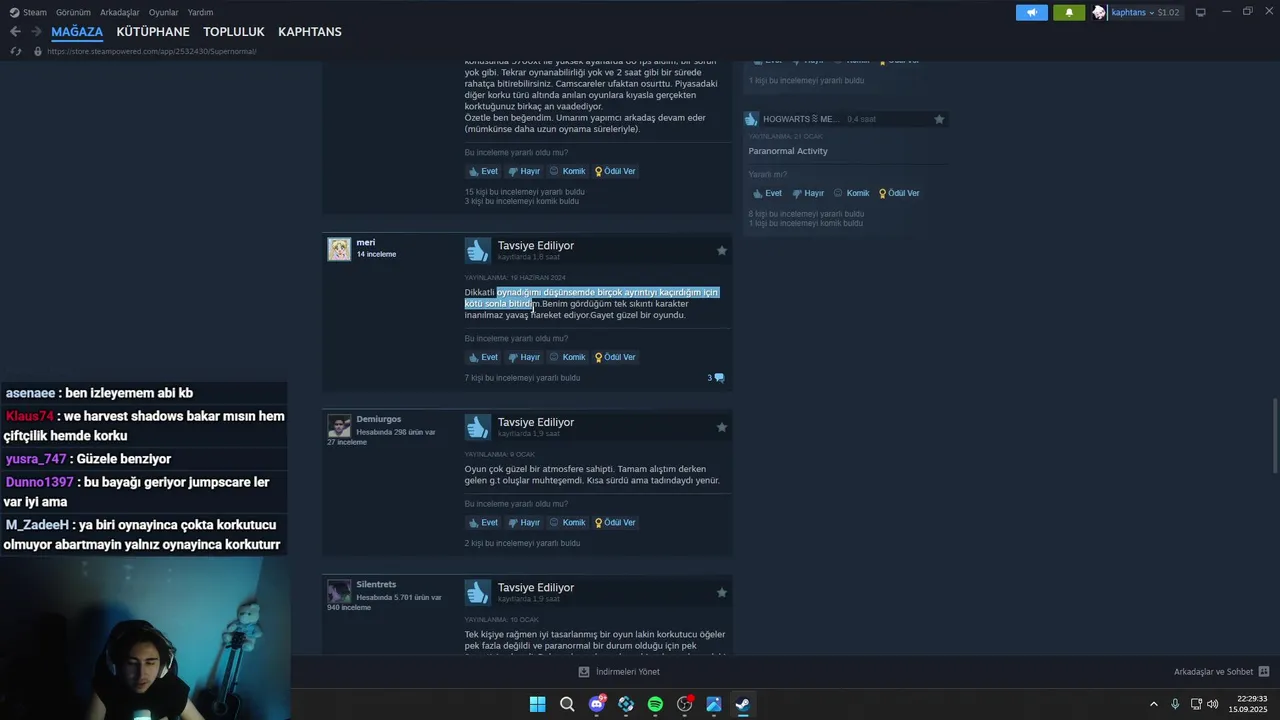Reload the store page
This screenshot has height=720, width=1280.
16,51
